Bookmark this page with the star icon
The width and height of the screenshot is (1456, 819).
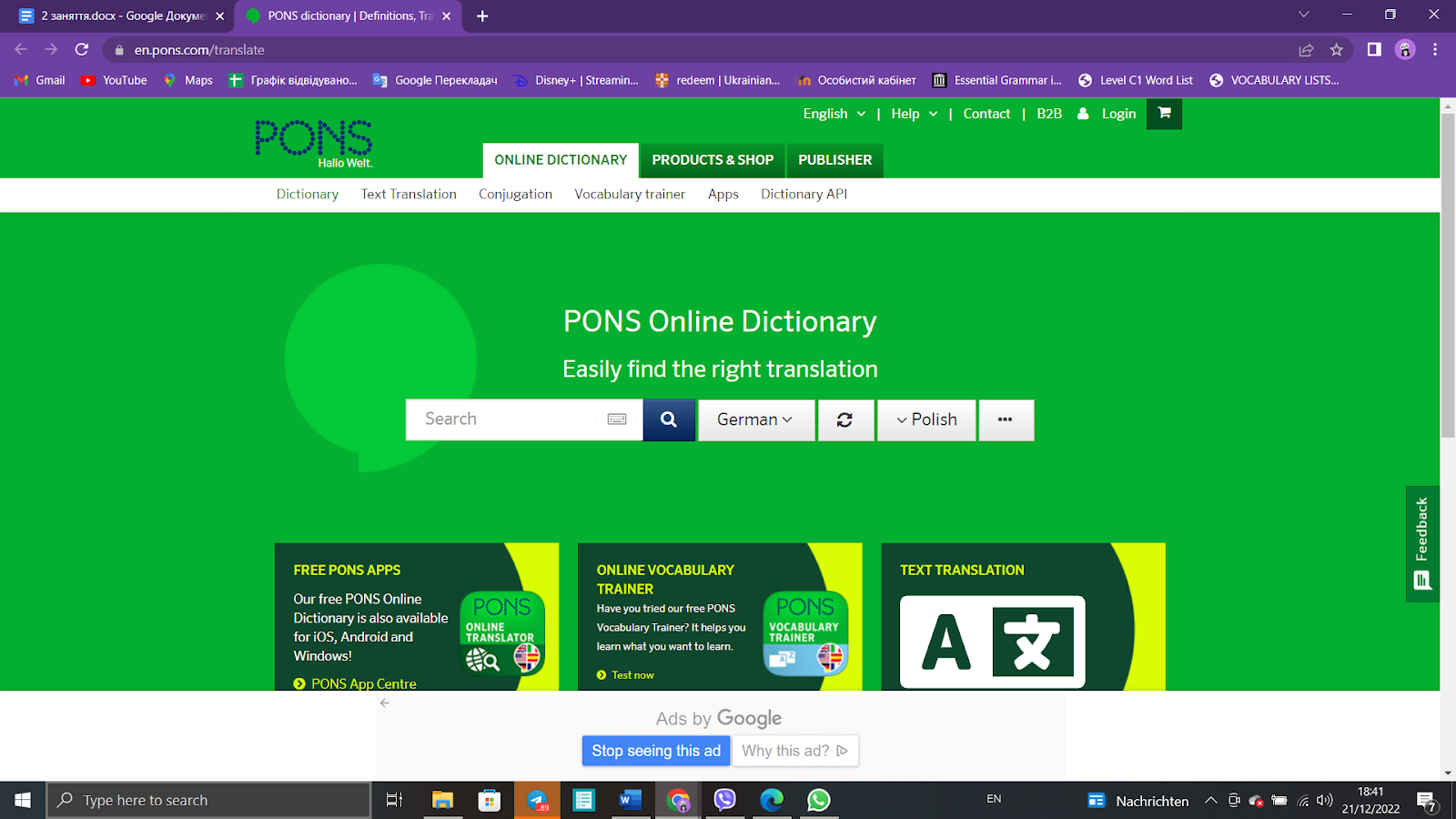pyautogui.click(x=1336, y=50)
